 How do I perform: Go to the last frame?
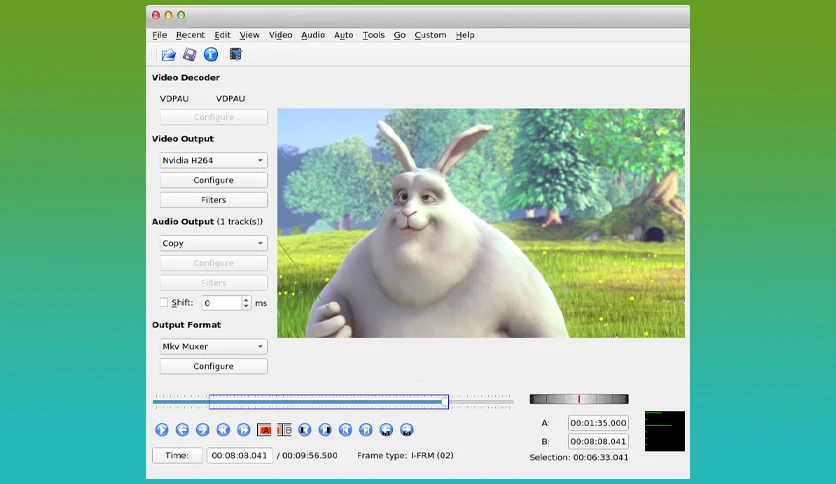click(x=366, y=430)
